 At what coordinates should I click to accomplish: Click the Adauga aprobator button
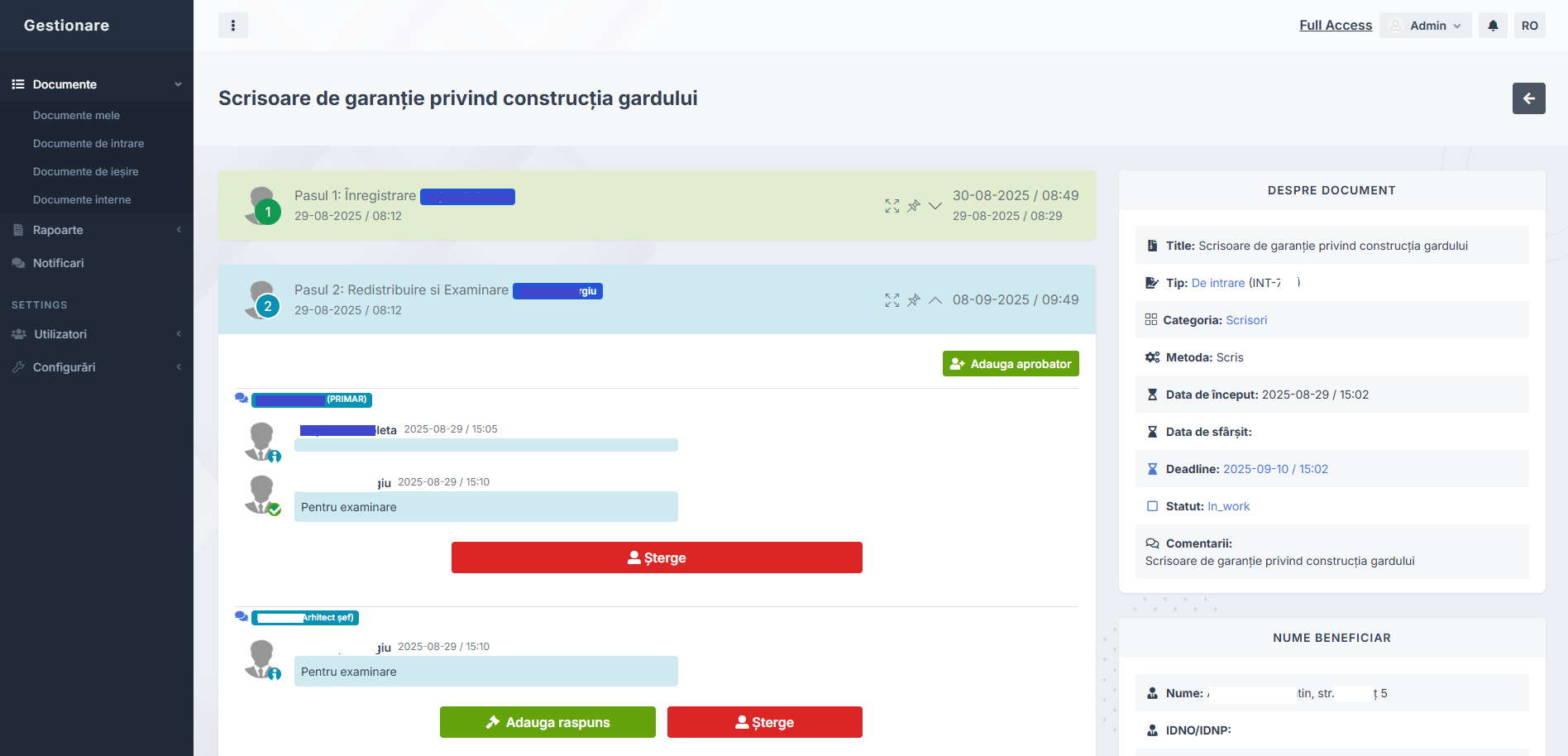pos(1010,364)
